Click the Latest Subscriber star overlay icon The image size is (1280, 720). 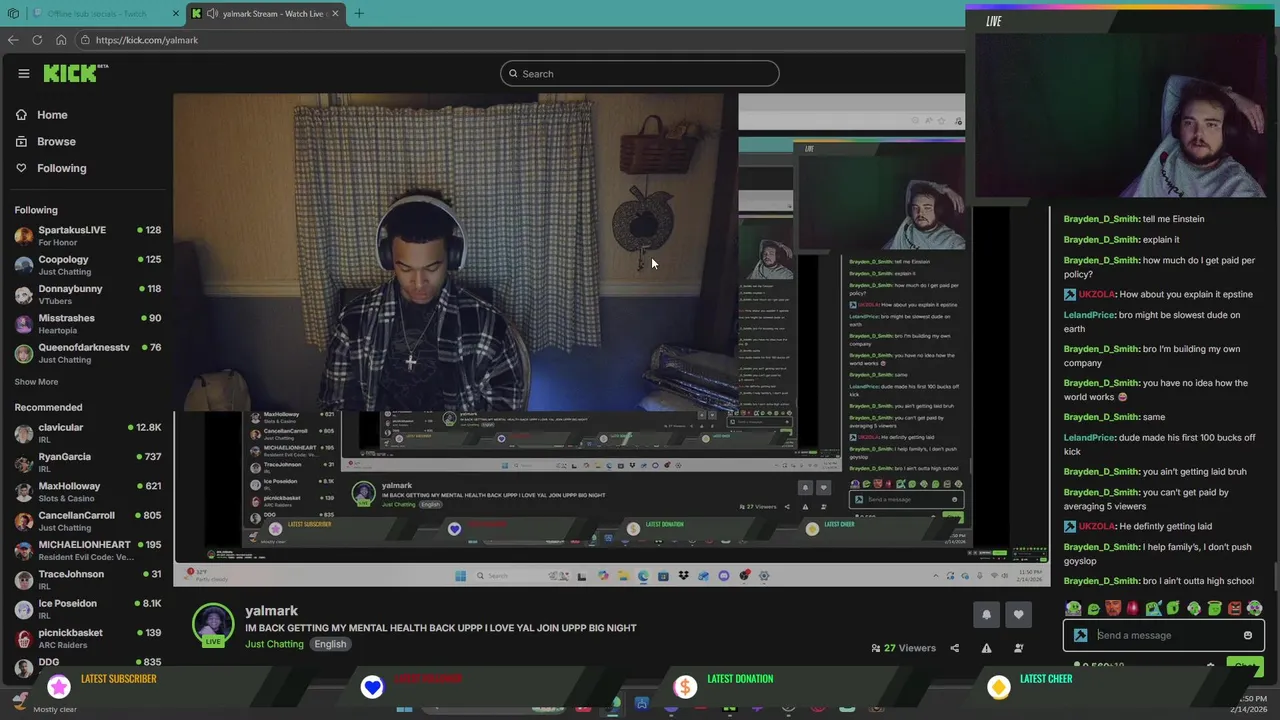(59, 686)
